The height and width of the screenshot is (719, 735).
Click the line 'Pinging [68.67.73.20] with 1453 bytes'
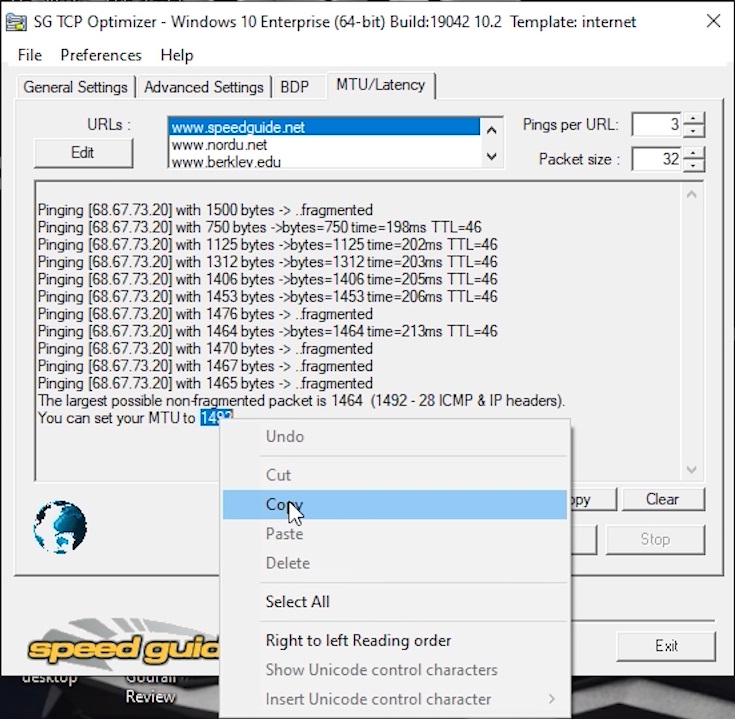[268, 297]
